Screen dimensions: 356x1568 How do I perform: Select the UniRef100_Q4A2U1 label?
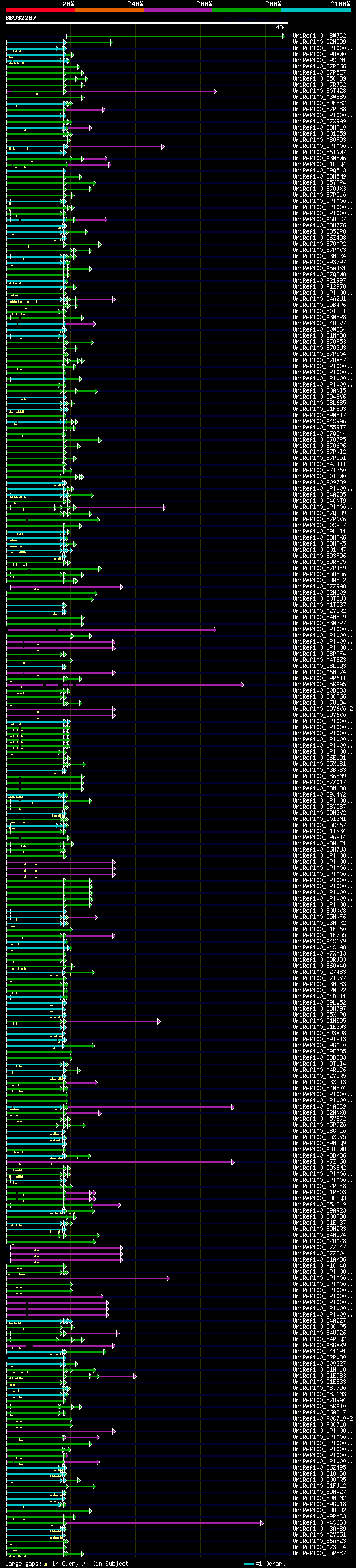click(x=319, y=299)
